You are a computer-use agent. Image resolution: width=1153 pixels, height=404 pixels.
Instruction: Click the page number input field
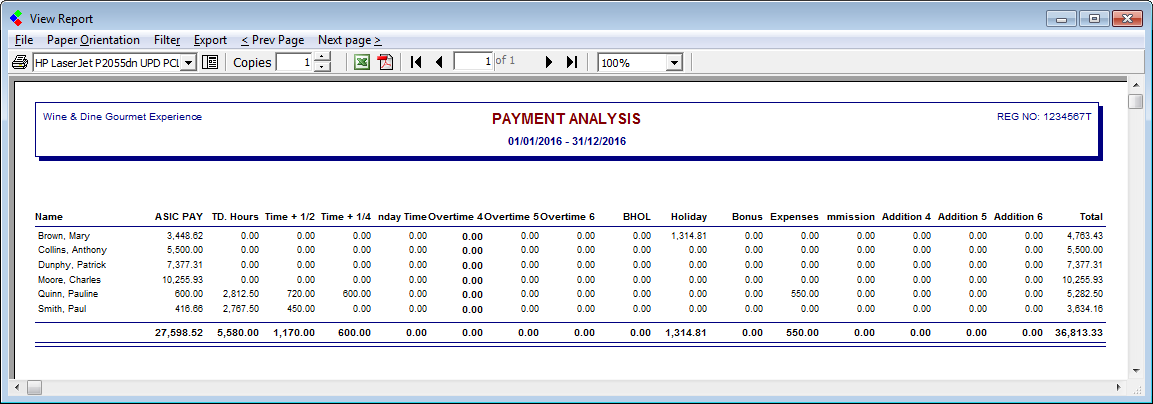point(473,63)
